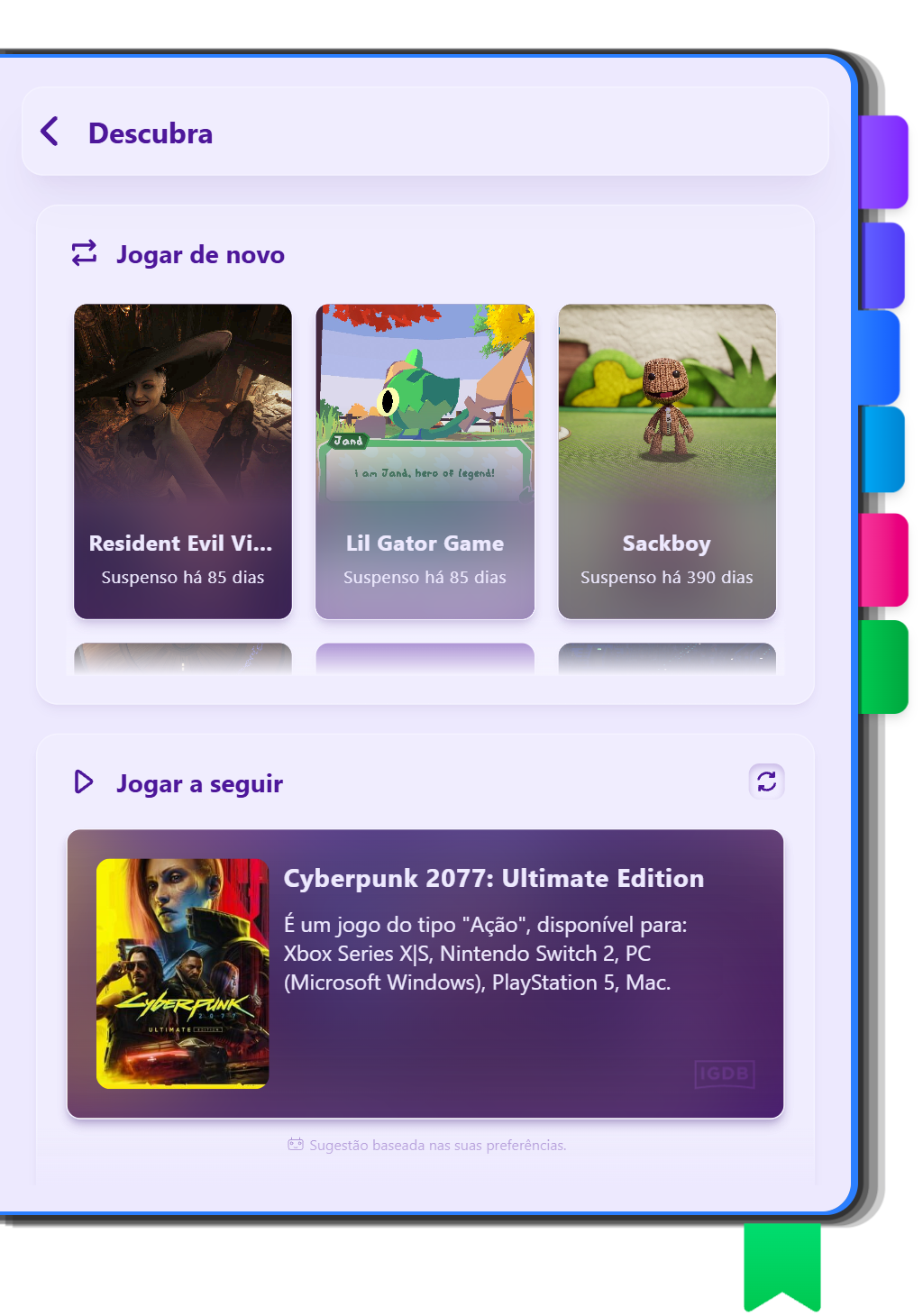Click the back chevron beside Descubra
The image size is (923, 1316).
tap(50, 132)
